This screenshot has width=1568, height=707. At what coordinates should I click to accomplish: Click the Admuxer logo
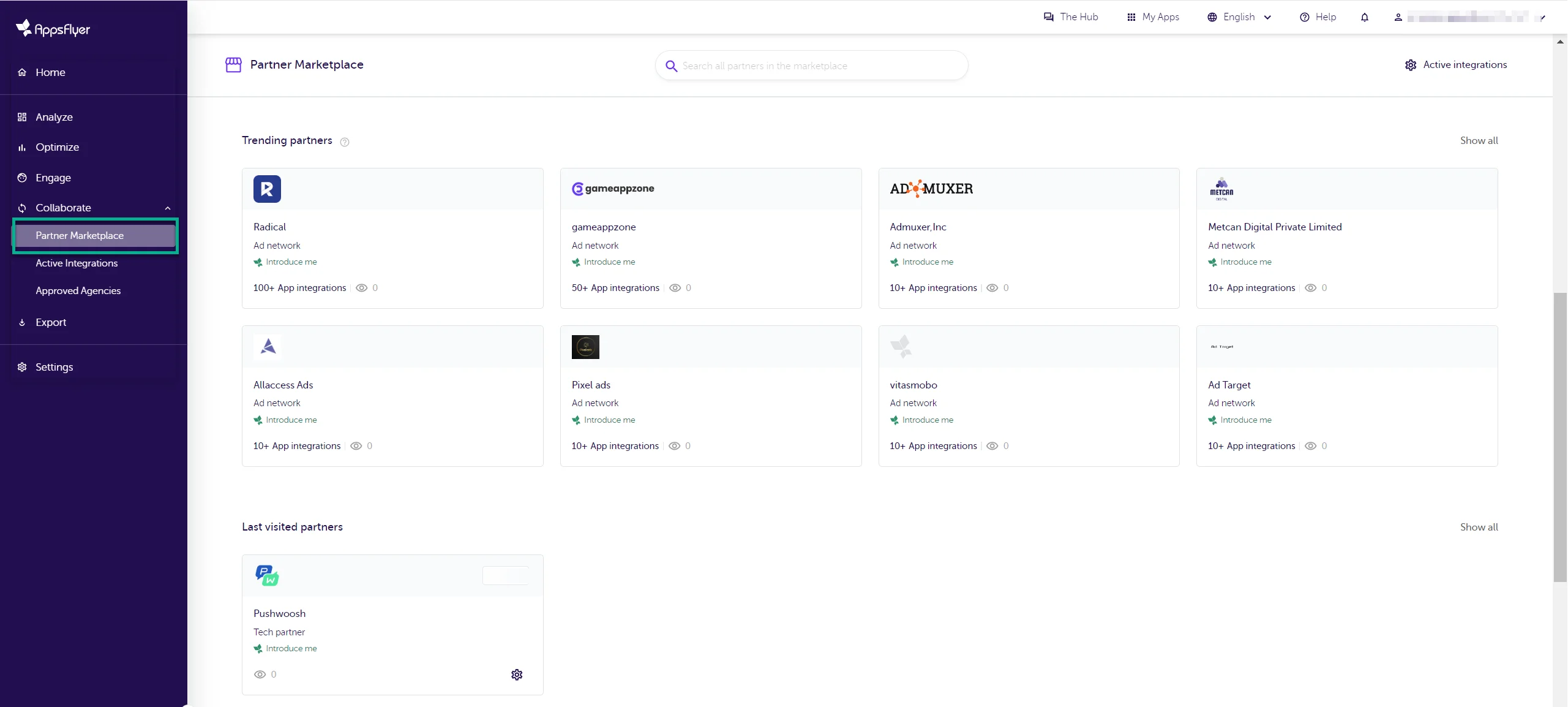click(931, 189)
